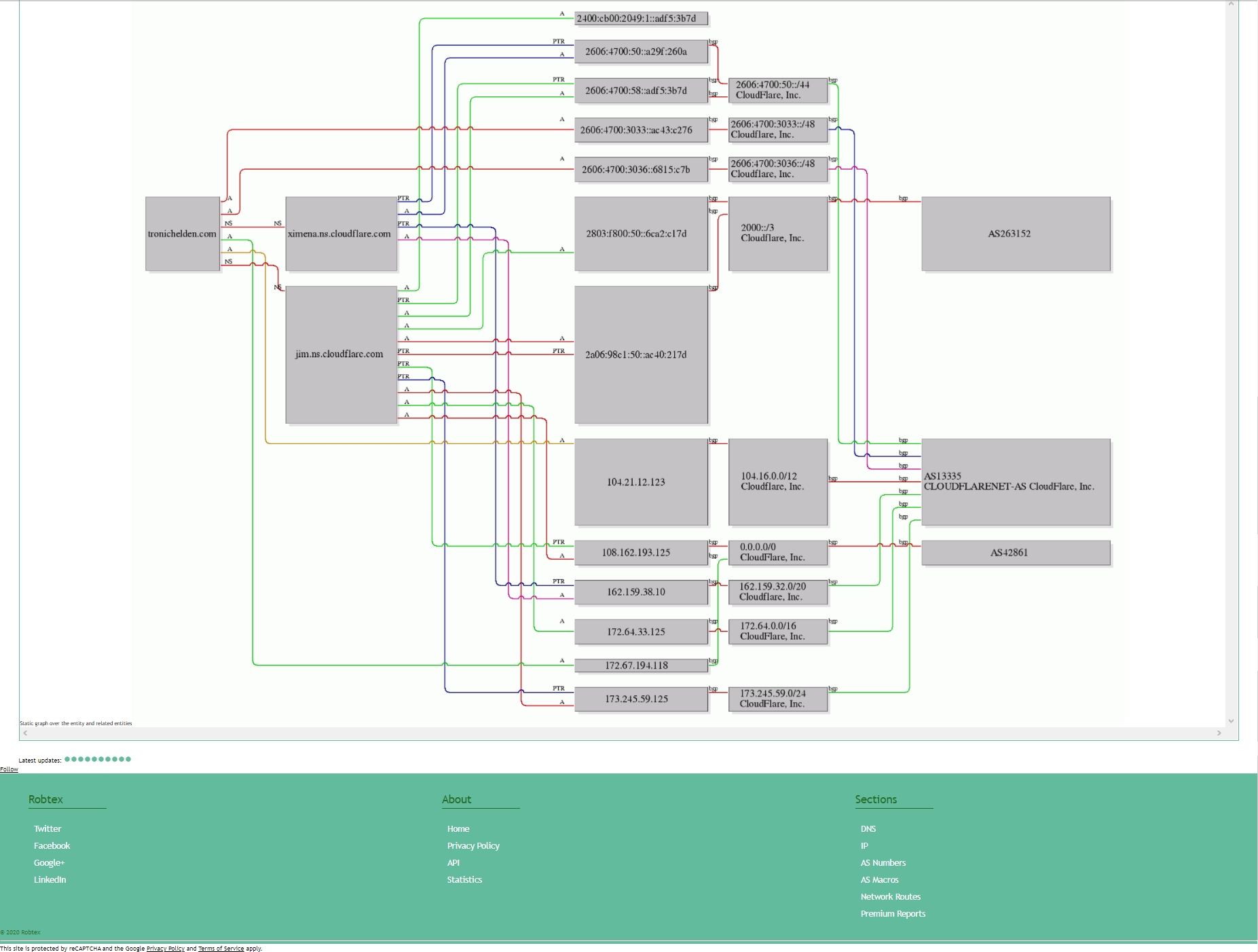Select the ximena.ns.cloudflare.com node
Screen dimensions: 1258x952
[341, 234]
